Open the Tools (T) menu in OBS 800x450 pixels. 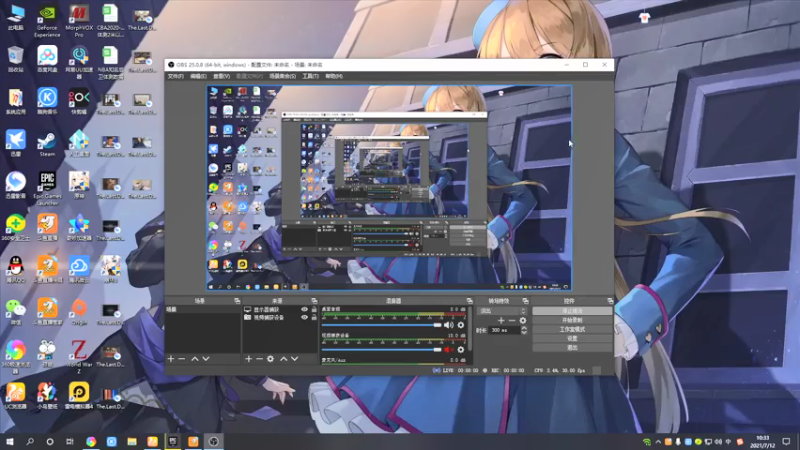click(310, 76)
